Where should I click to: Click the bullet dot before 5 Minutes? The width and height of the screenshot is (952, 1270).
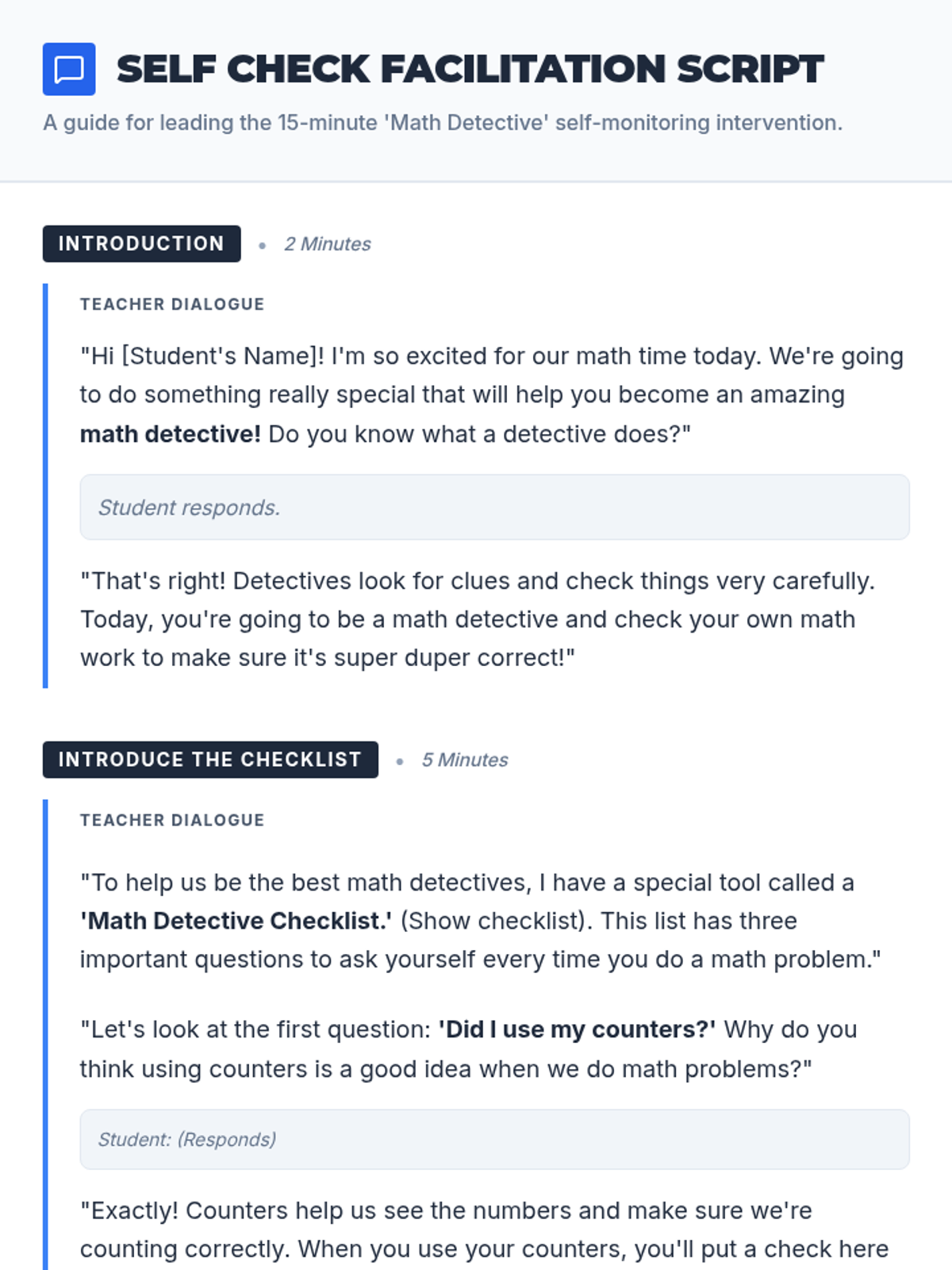point(400,762)
